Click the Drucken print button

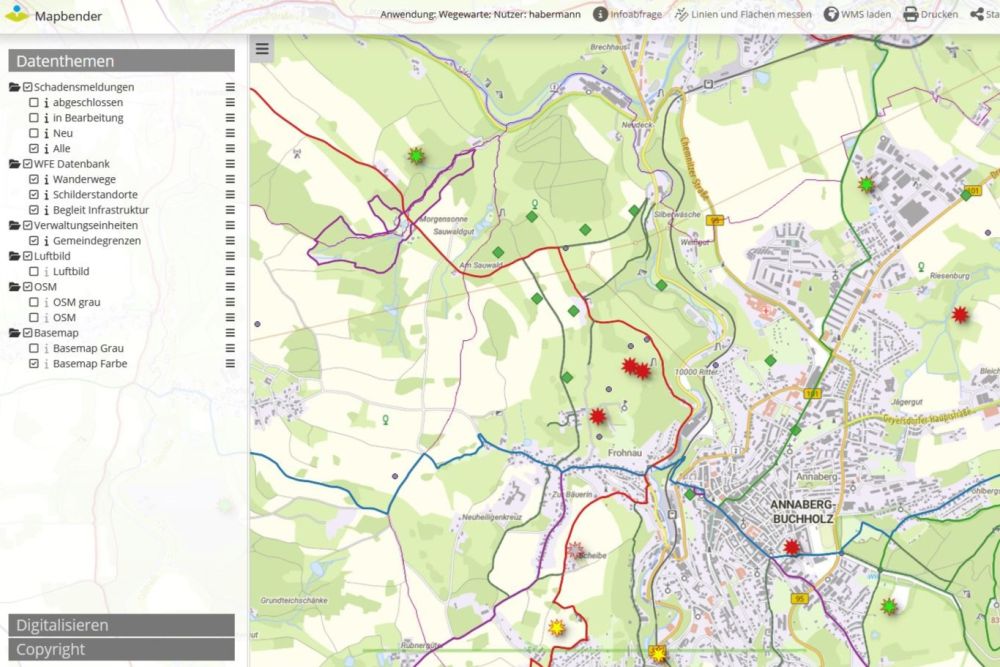tap(930, 14)
